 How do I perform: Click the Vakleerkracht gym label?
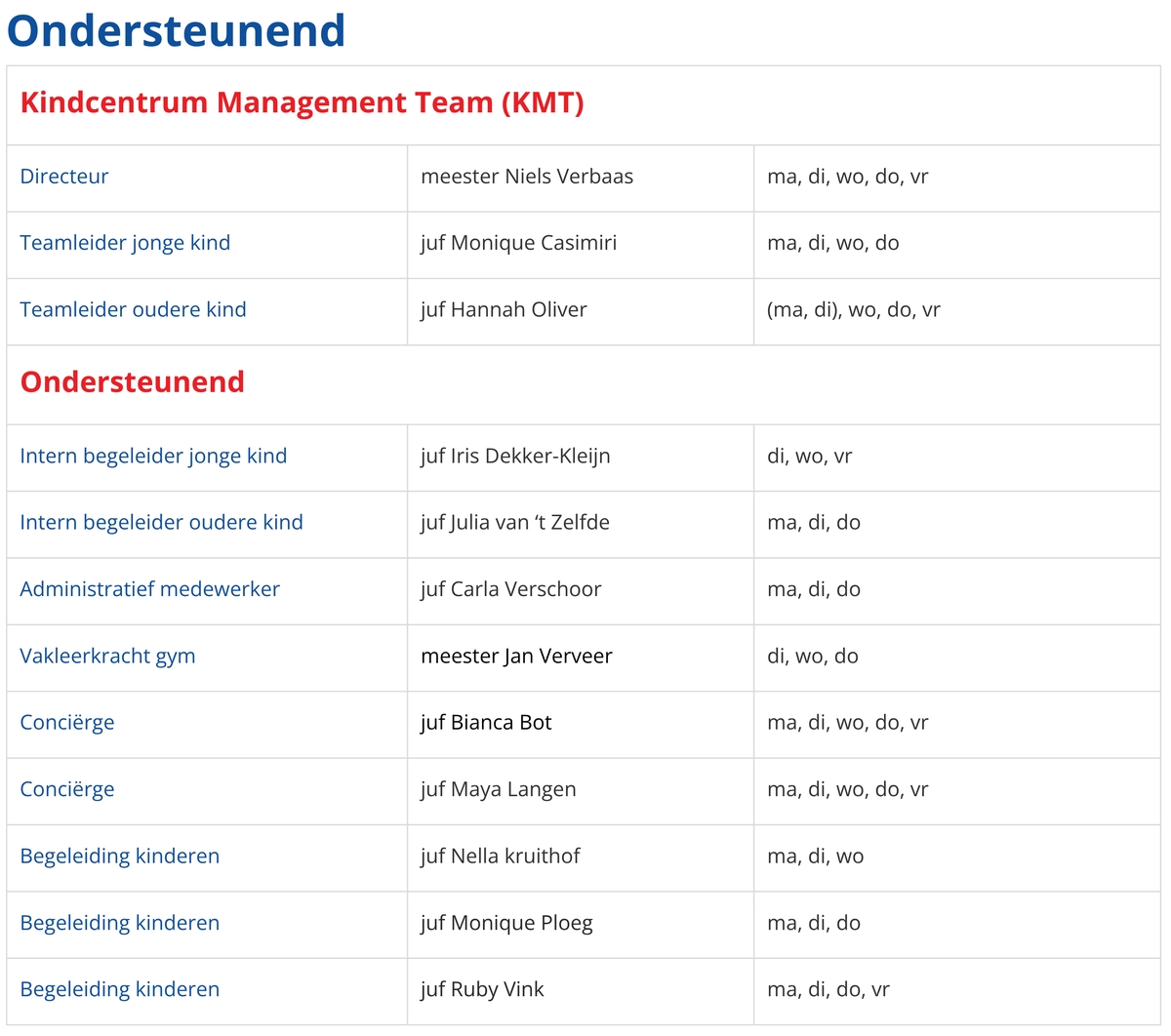tap(107, 656)
